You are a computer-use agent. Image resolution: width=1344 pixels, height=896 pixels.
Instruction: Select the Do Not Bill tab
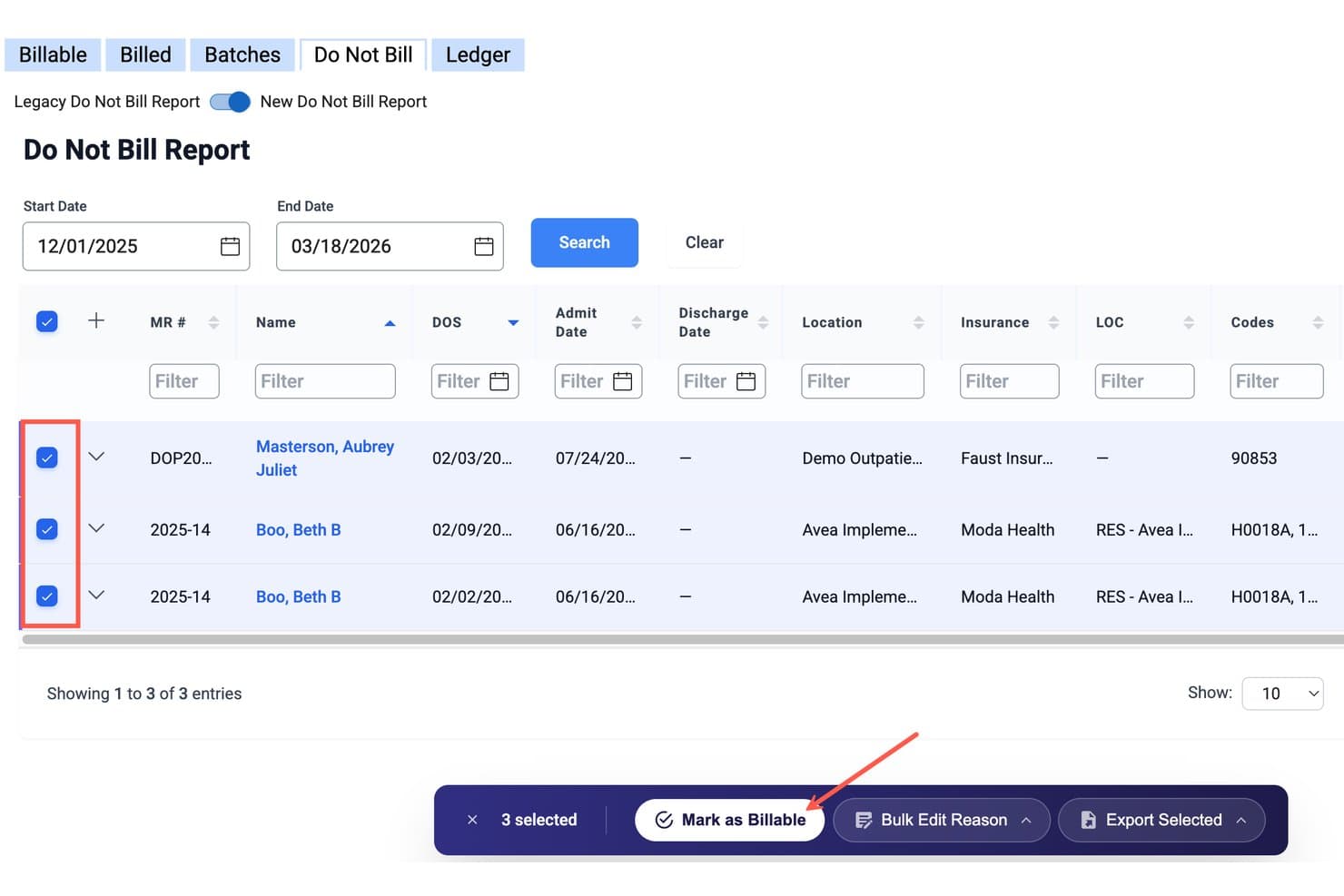click(363, 54)
